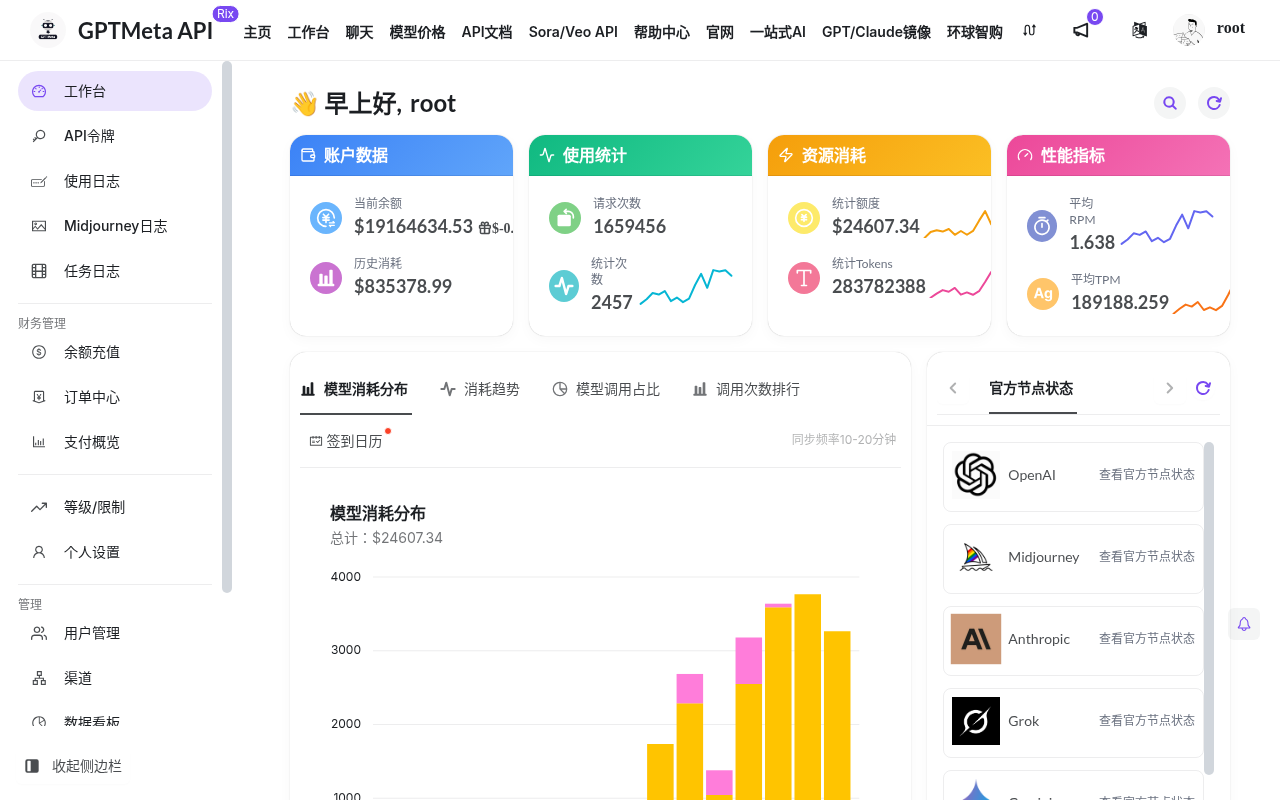Click the current balance yen icon
This screenshot has width=1280, height=800.
click(x=326, y=217)
